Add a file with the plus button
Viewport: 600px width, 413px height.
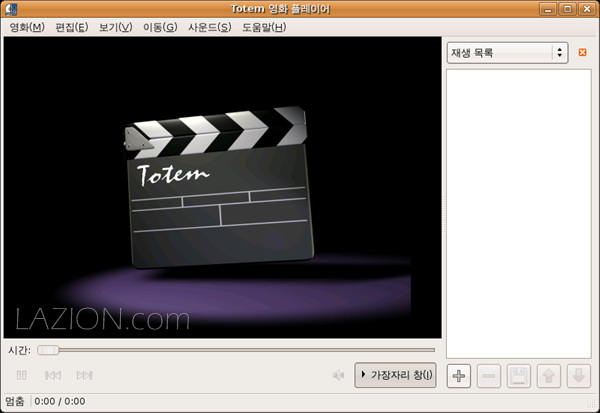pyautogui.click(x=458, y=376)
